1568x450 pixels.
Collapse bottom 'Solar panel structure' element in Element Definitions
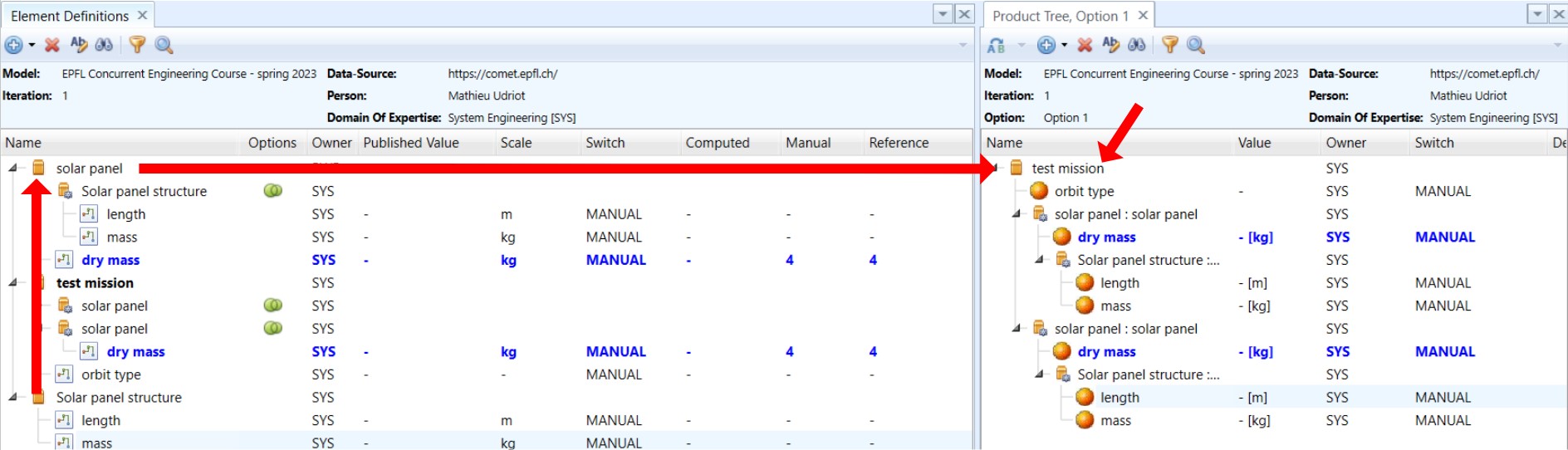tap(13, 398)
